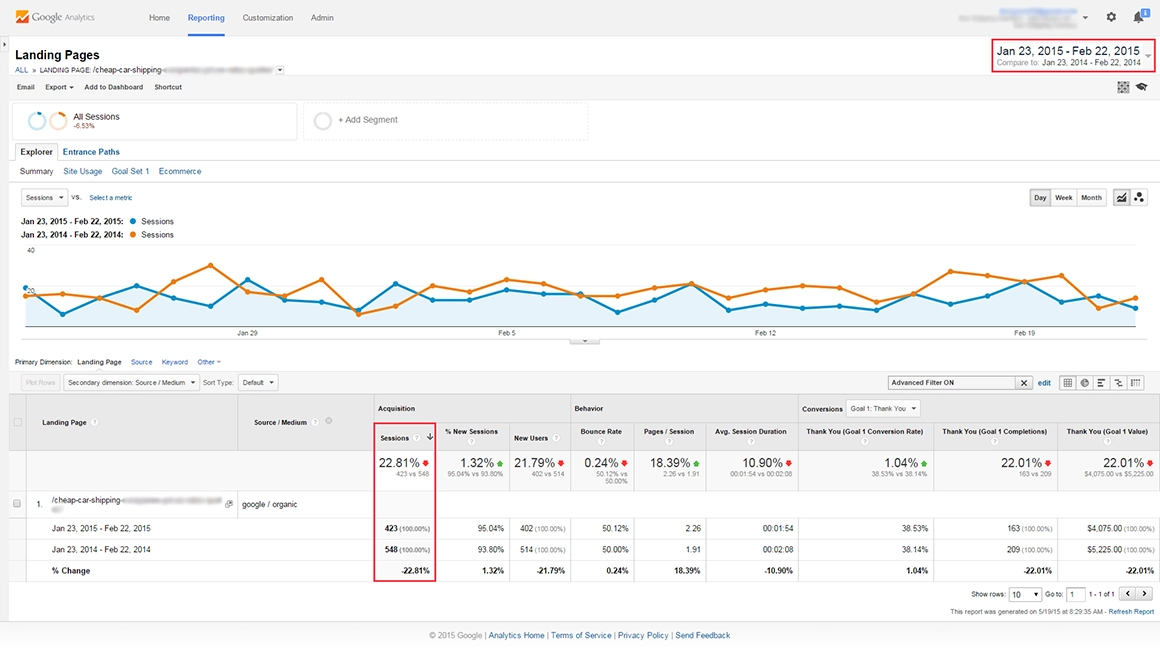The width and height of the screenshot is (1160, 650).
Task: Expand the left sidebar arrow
Action: (x=4, y=44)
